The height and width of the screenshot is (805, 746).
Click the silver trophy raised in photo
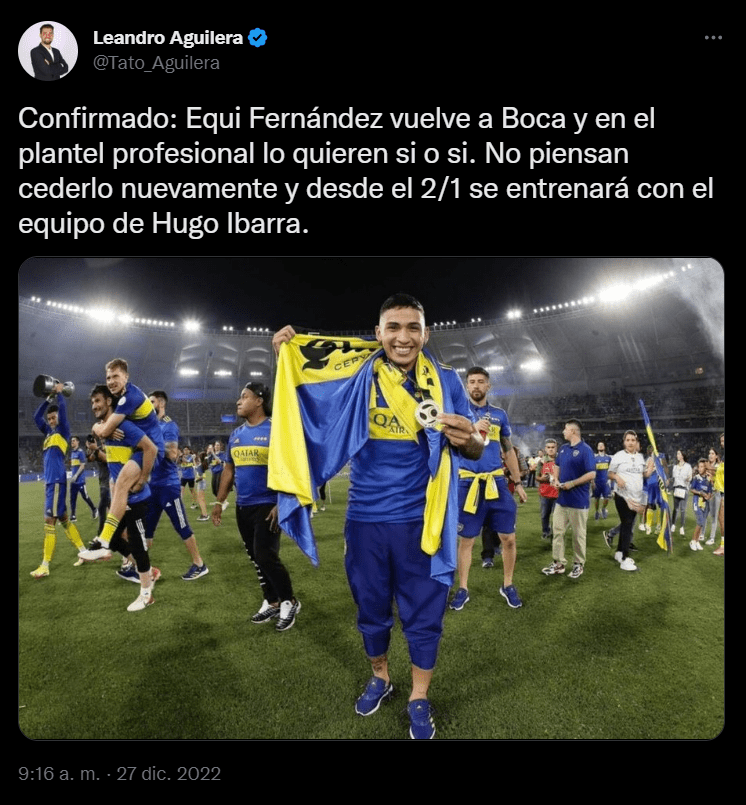pos(51,386)
